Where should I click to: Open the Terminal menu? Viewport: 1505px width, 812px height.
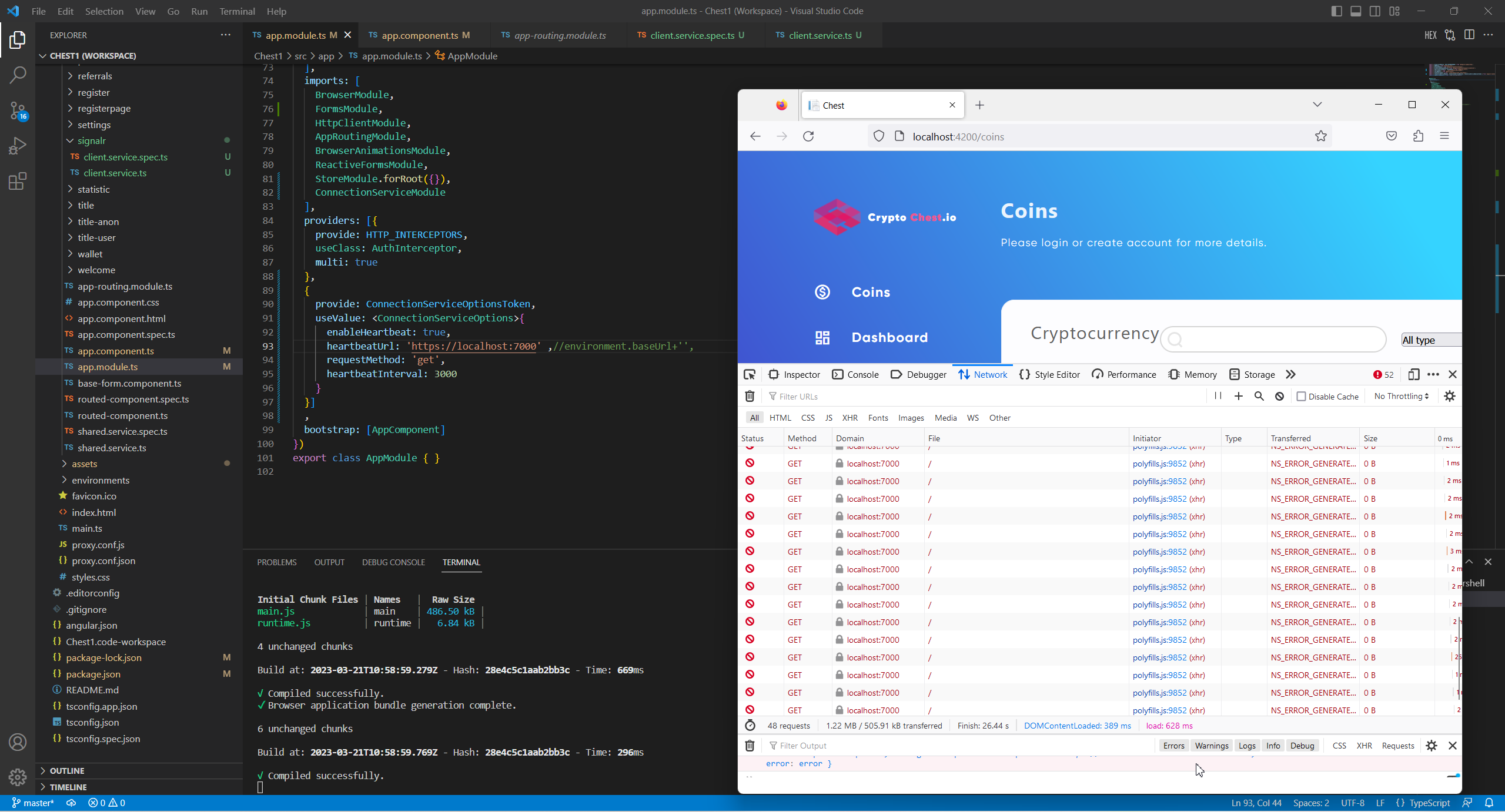click(x=237, y=11)
